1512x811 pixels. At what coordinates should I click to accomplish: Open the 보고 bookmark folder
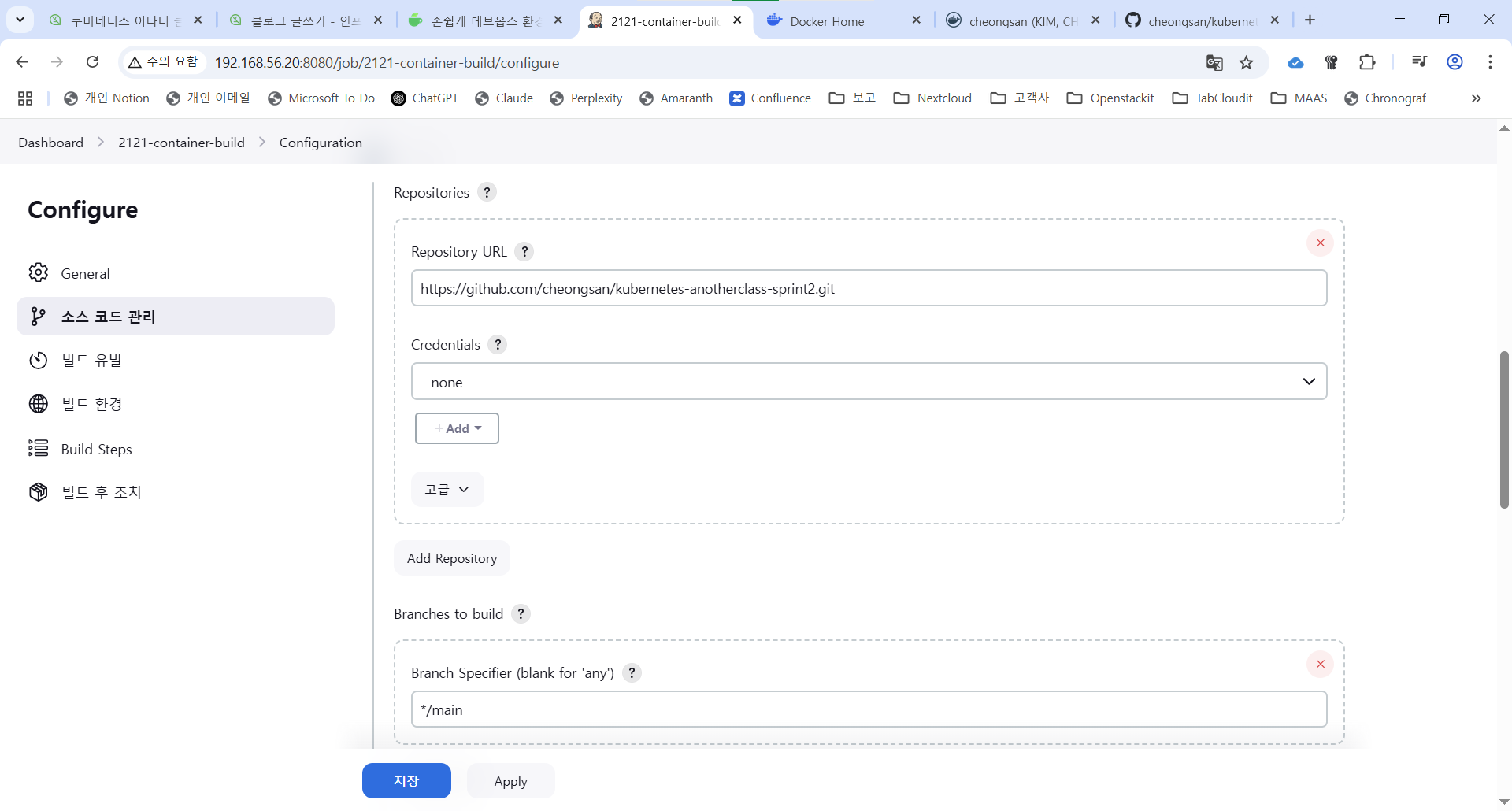[x=853, y=98]
